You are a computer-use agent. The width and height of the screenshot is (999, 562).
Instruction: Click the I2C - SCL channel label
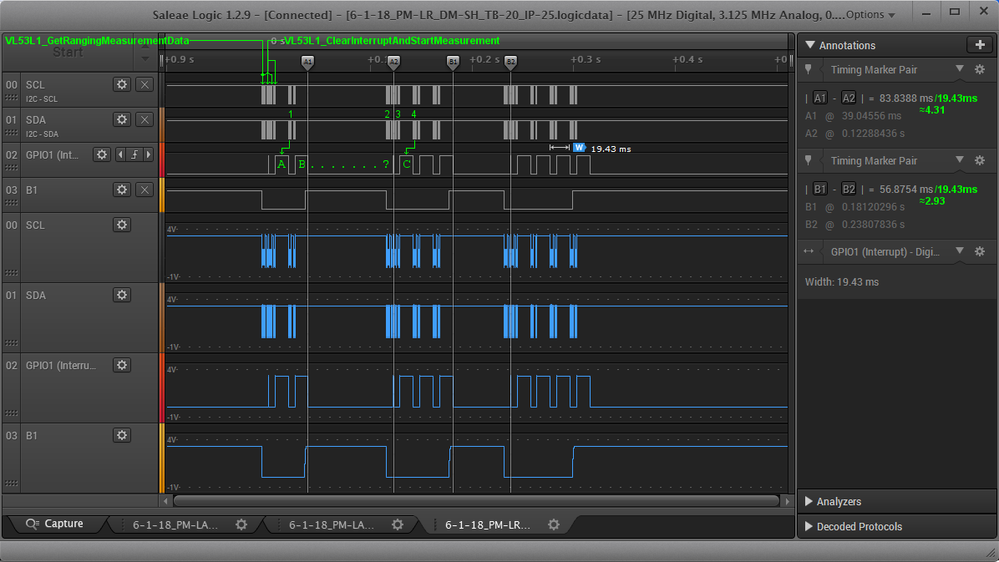point(41,99)
